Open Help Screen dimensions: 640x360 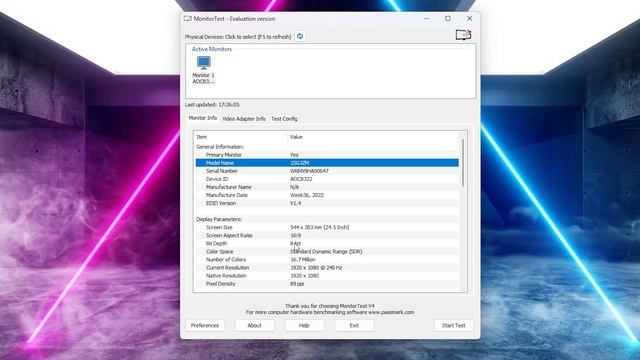(x=304, y=325)
